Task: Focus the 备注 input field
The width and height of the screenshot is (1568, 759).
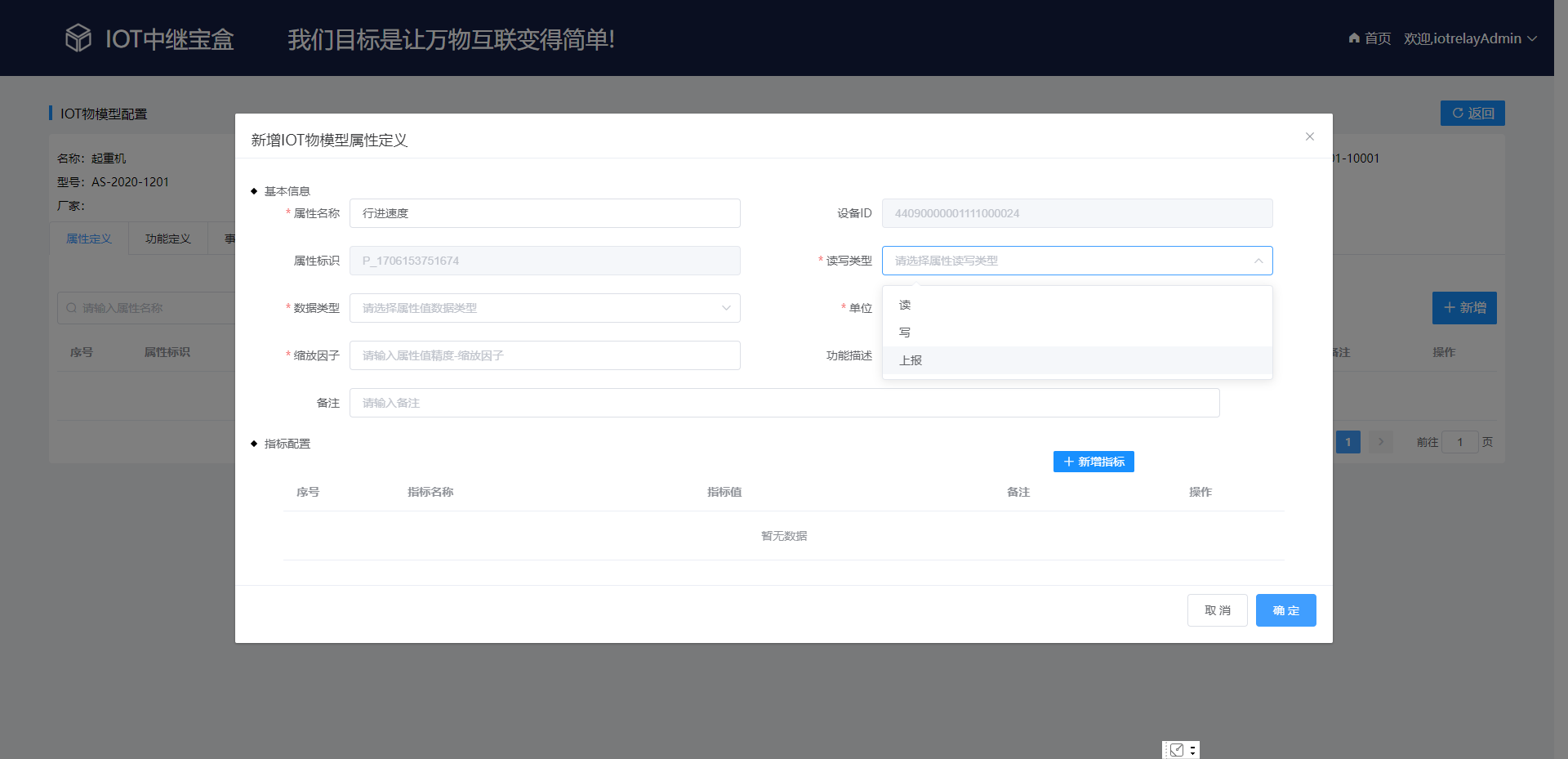Action: click(x=784, y=403)
